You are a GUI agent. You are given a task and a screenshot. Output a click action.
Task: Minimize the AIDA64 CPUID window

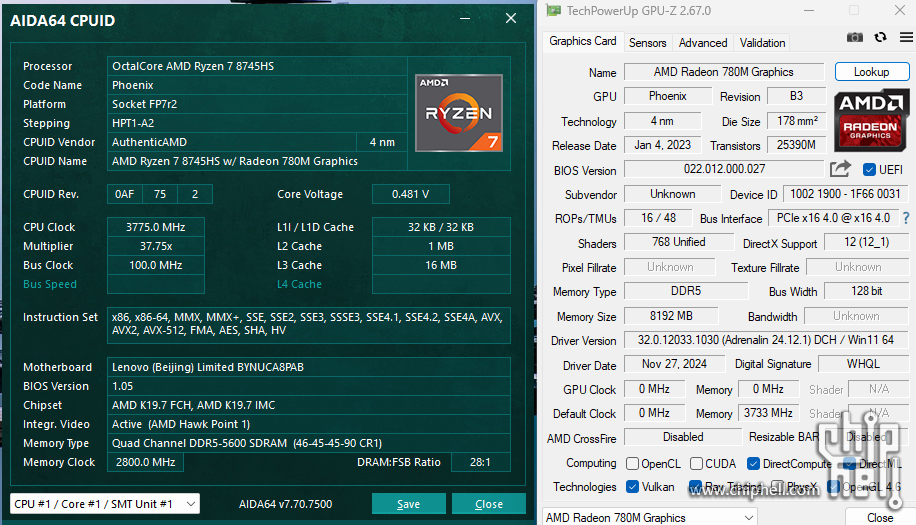pyautogui.click(x=465, y=19)
